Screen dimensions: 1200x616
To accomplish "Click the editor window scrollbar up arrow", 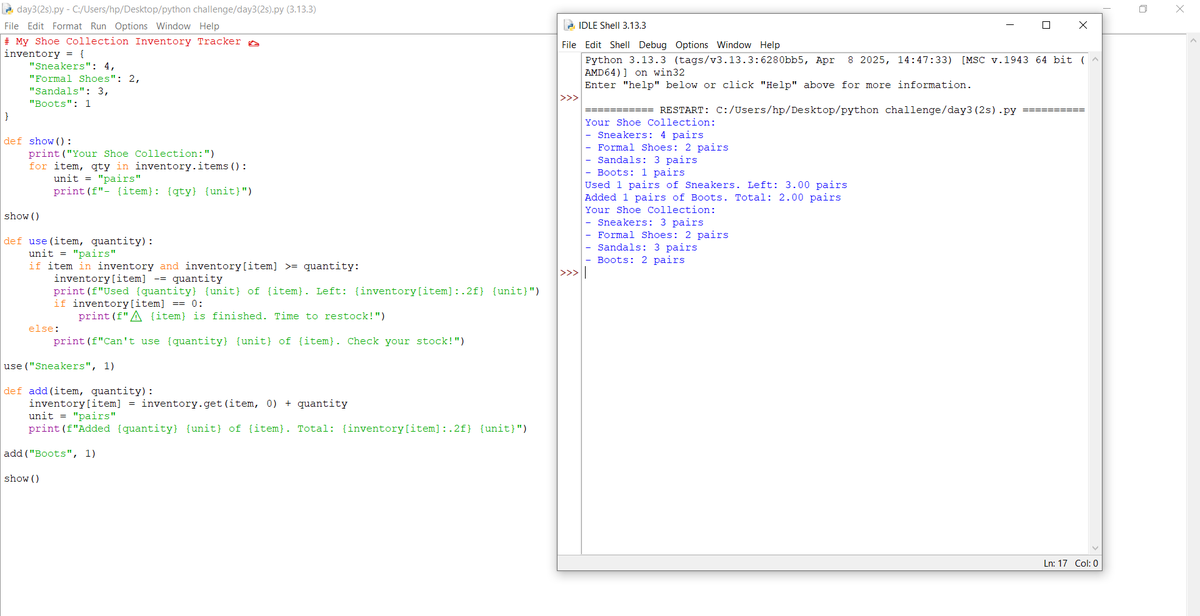I will pyautogui.click(x=1191, y=41).
